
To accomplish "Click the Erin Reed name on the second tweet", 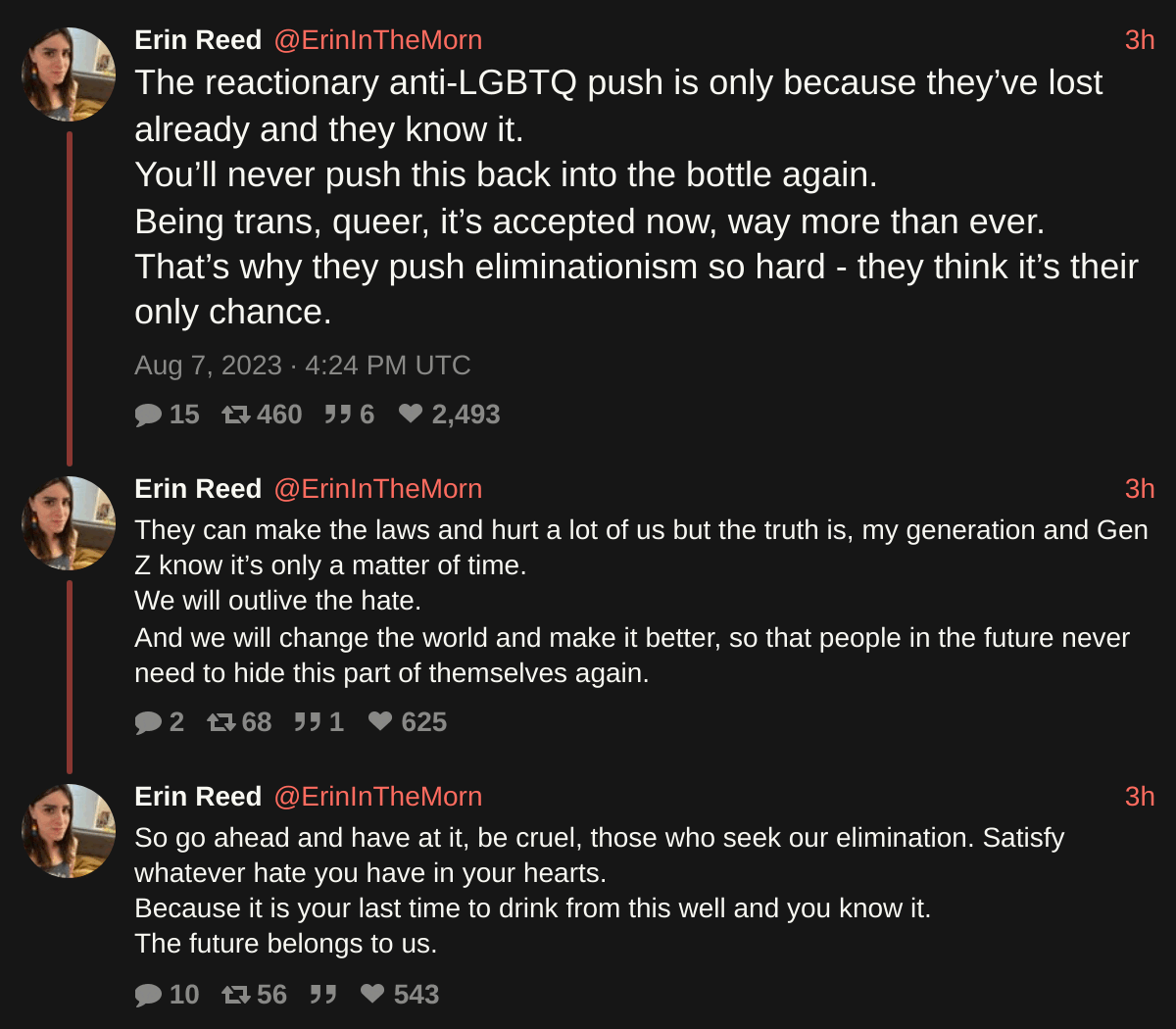I will coord(198,489).
